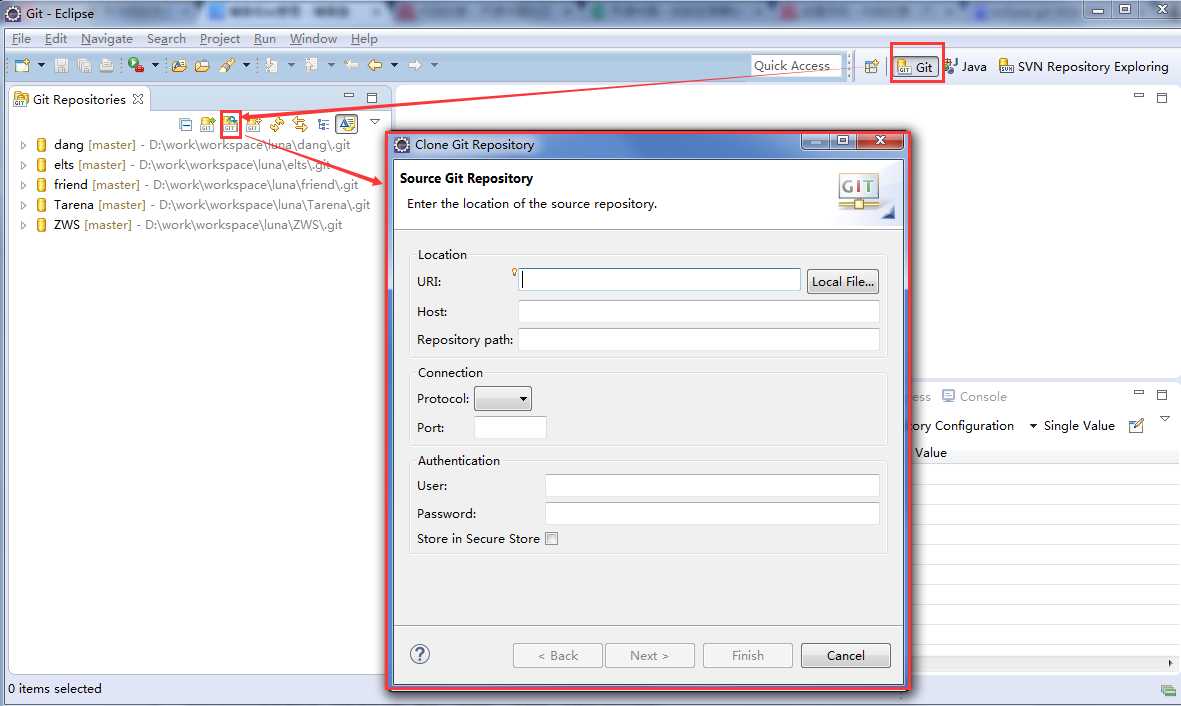Click in the Password input field
This screenshot has height=706, width=1181.
coord(712,513)
